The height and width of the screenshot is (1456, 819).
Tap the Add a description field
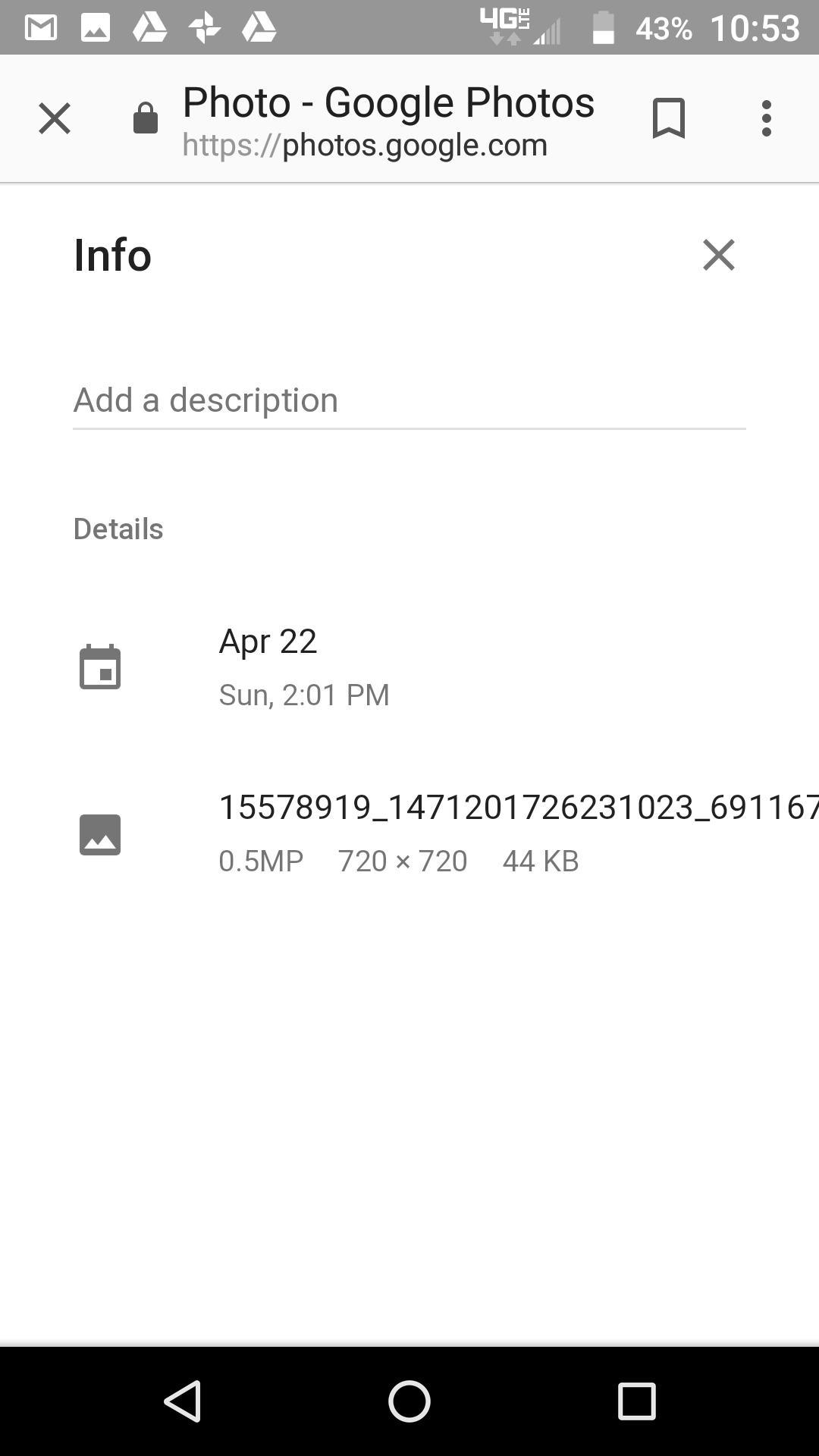[x=409, y=400]
